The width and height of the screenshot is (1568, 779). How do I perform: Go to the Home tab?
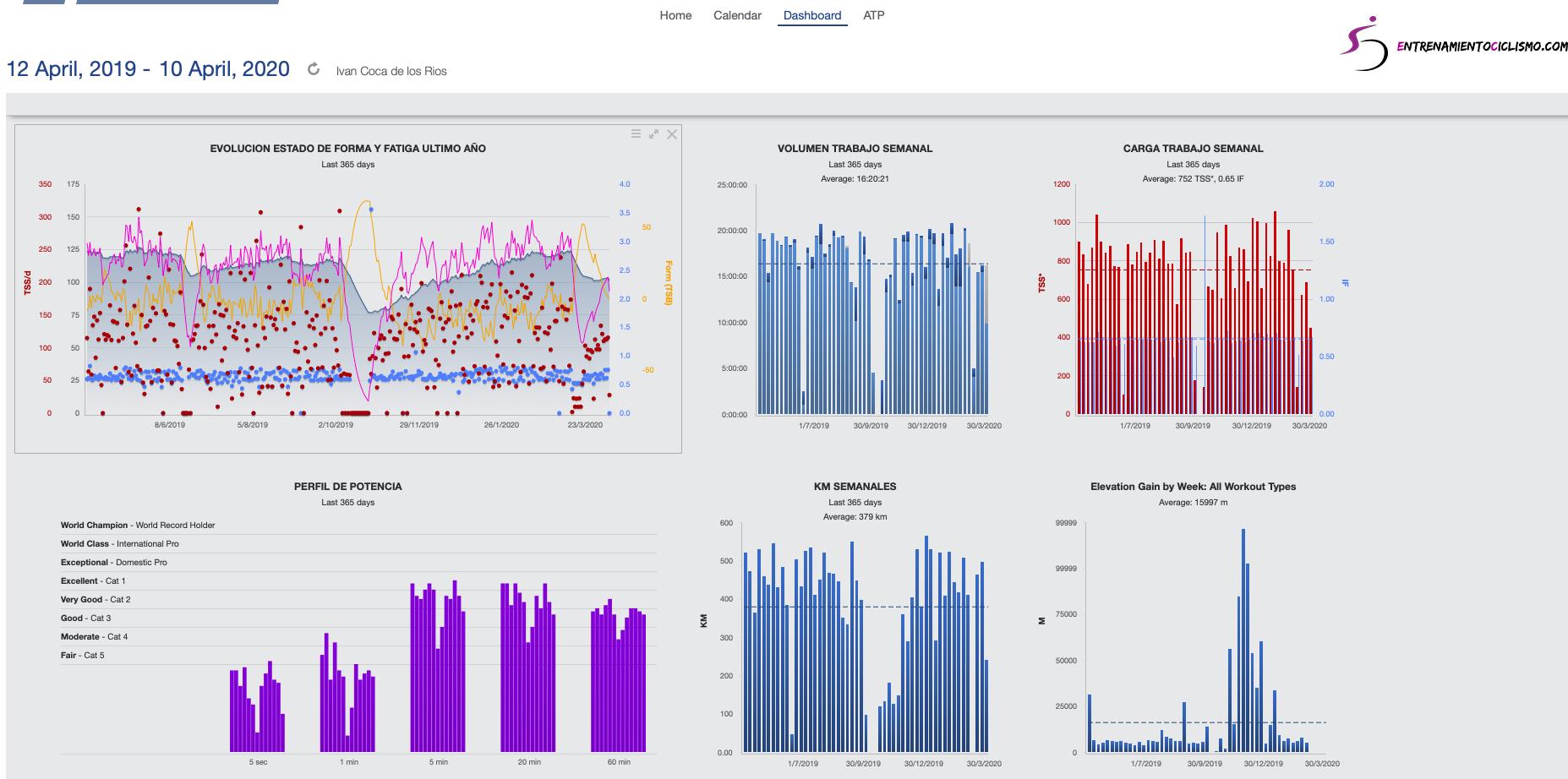point(675,15)
